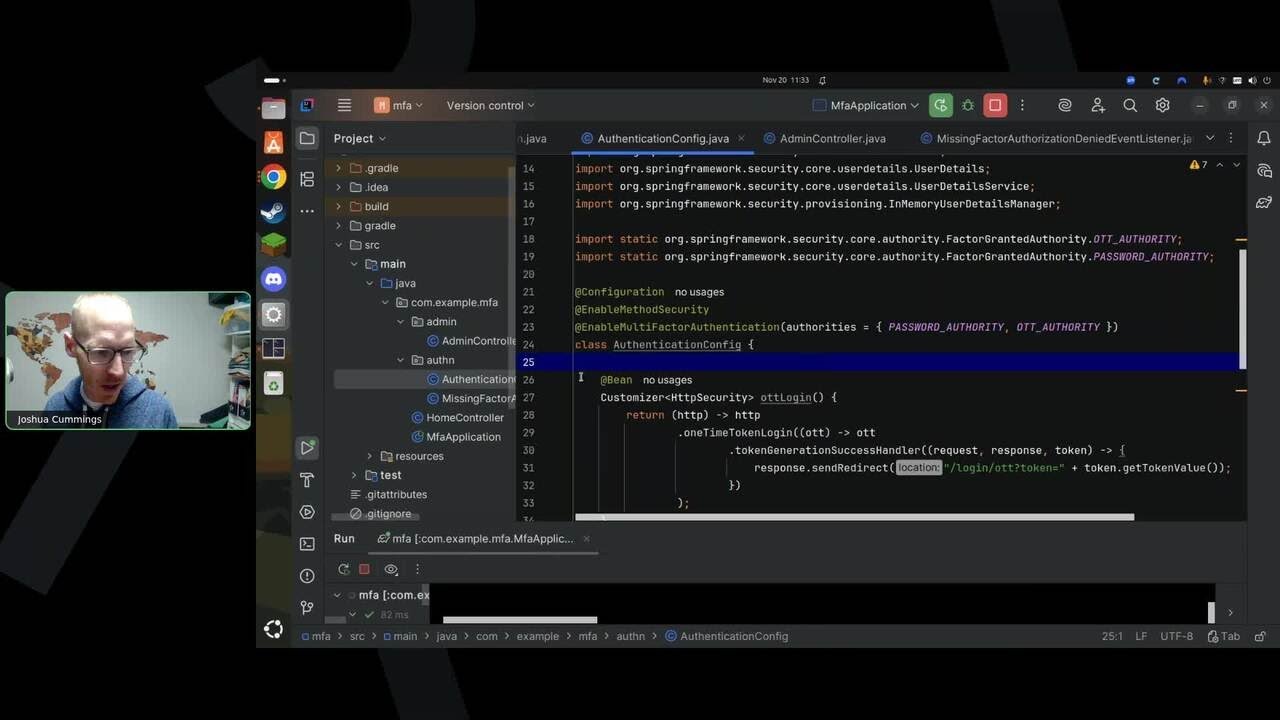
Task: Show hidden editor tabs dropdown
Action: tap(1209, 138)
